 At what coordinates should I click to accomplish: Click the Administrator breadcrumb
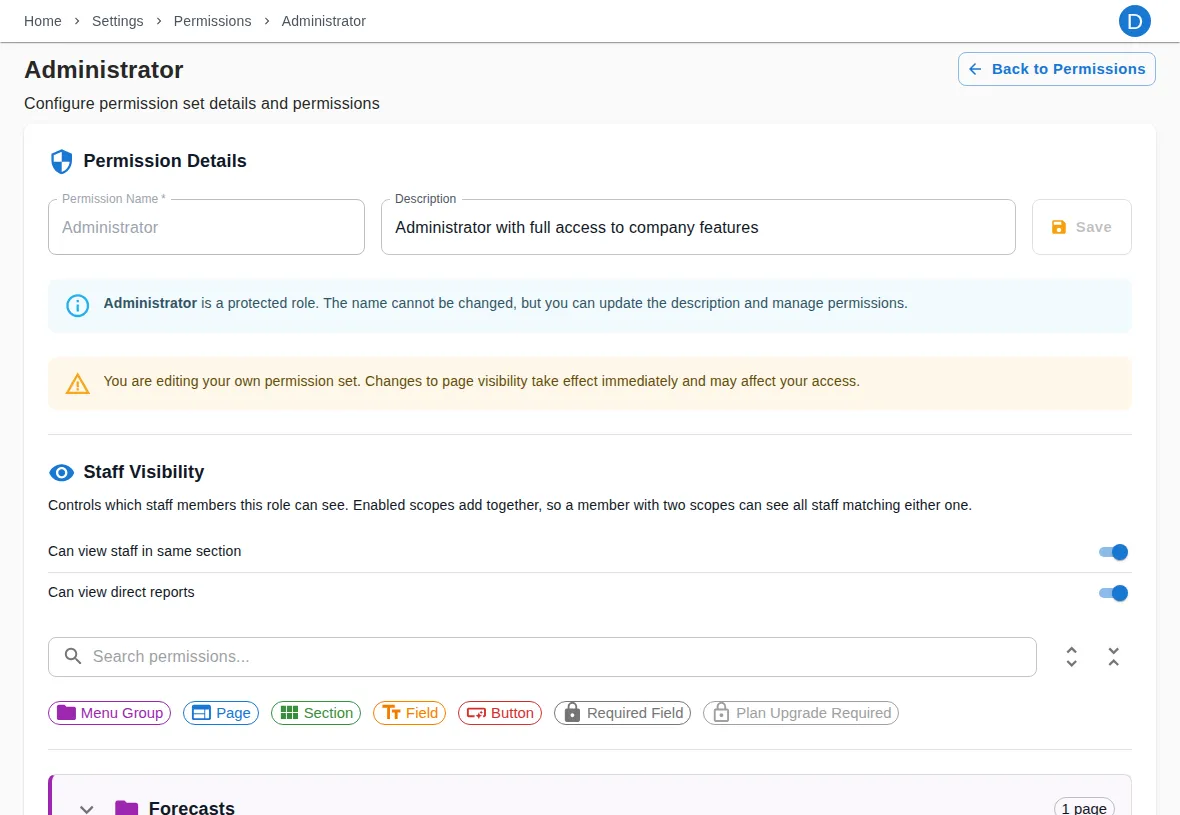[324, 21]
